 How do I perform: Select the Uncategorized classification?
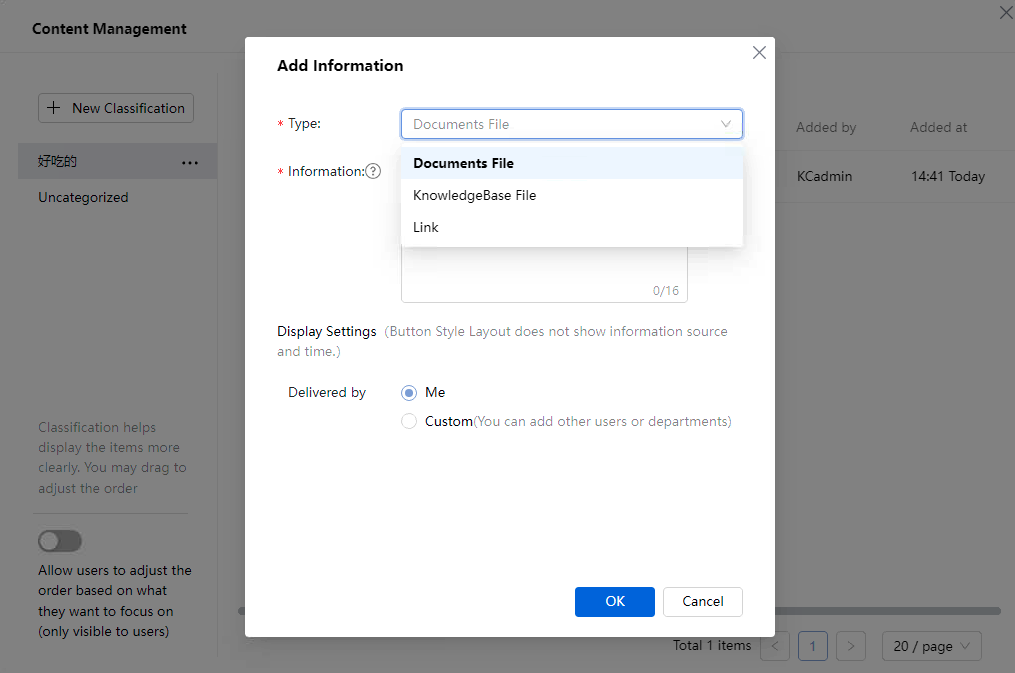pos(83,198)
